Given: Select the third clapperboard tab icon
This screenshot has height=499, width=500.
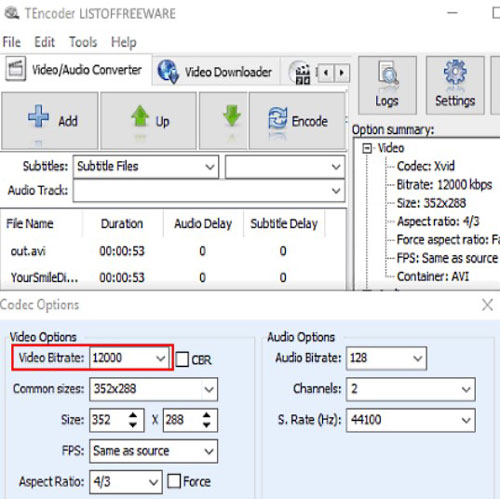Looking at the screenshot, I should tap(302, 73).
